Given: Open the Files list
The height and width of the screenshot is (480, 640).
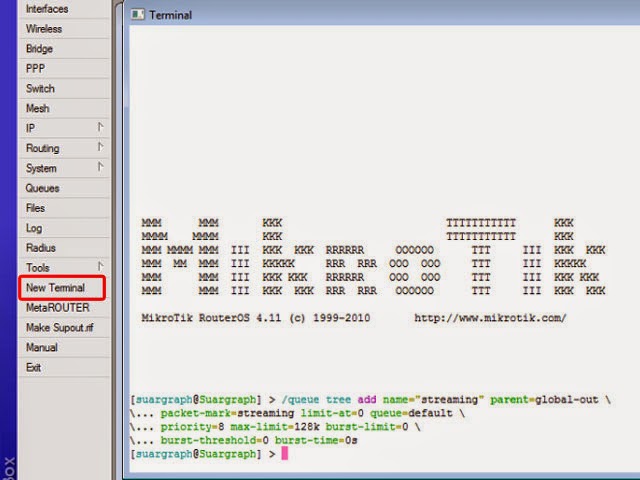Looking at the screenshot, I should (x=64, y=208).
